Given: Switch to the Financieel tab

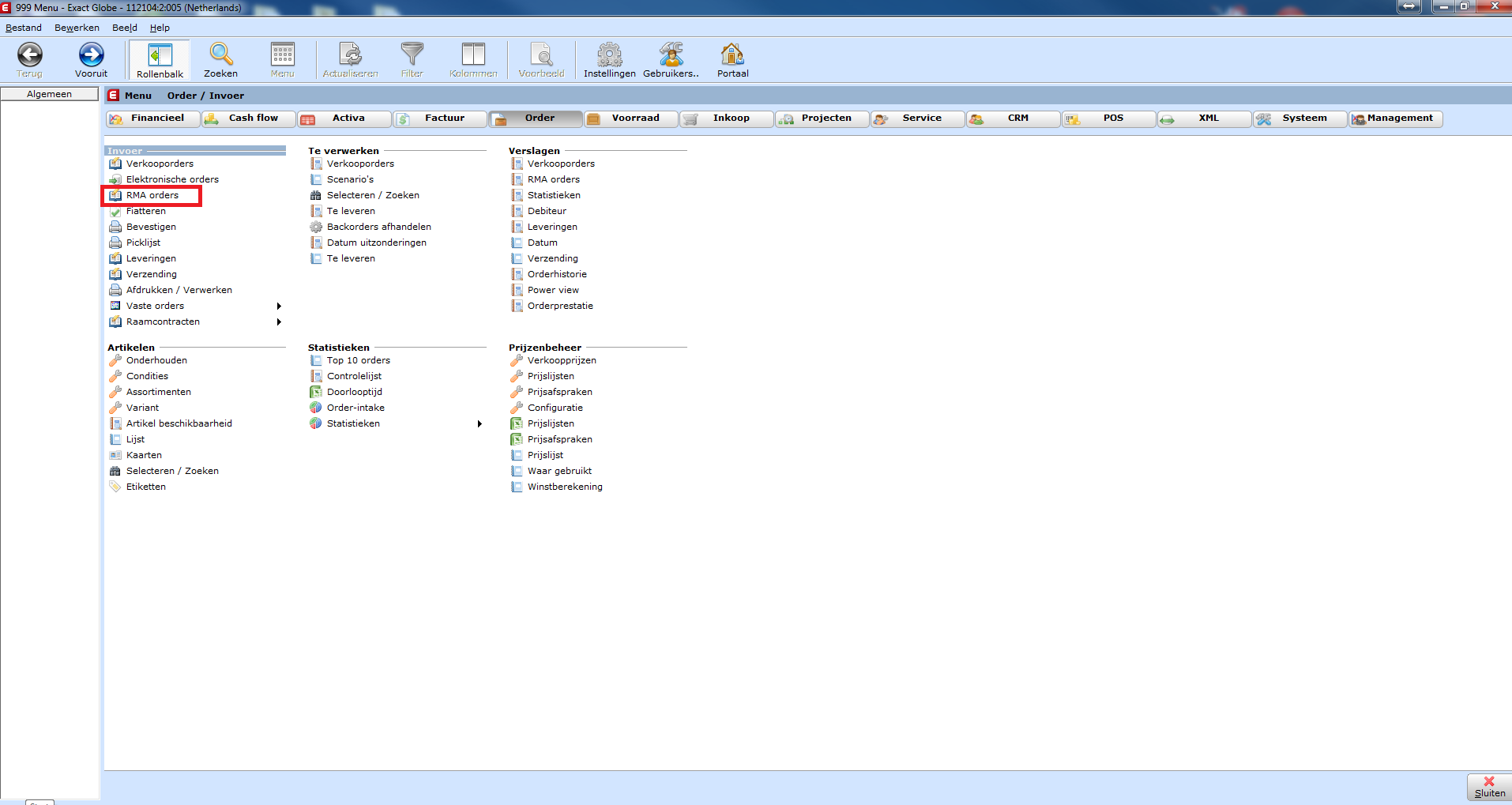Looking at the screenshot, I should pyautogui.click(x=153, y=118).
